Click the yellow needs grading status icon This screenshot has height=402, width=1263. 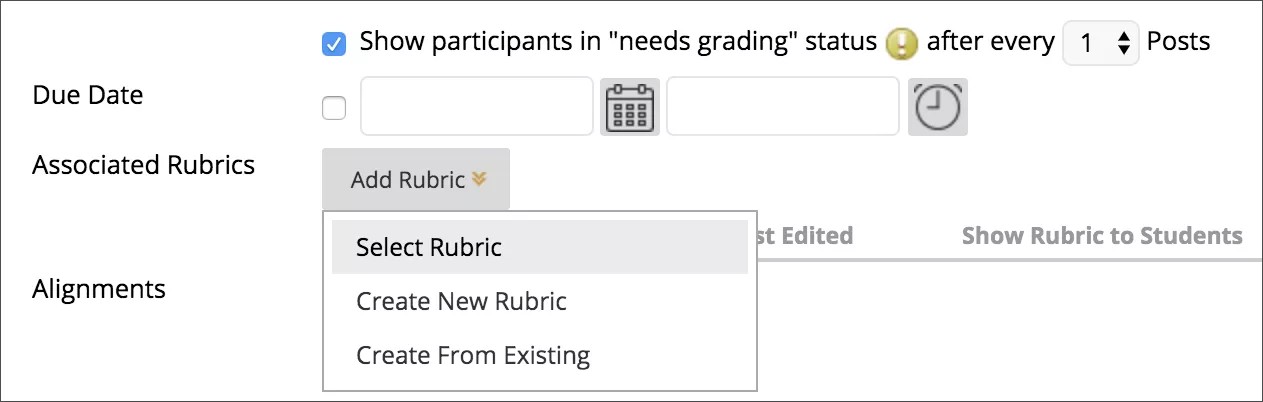[x=902, y=43]
